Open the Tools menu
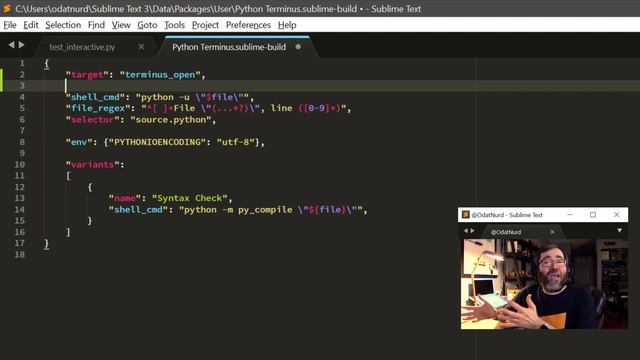The width and height of the screenshot is (640, 360). [174, 25]
